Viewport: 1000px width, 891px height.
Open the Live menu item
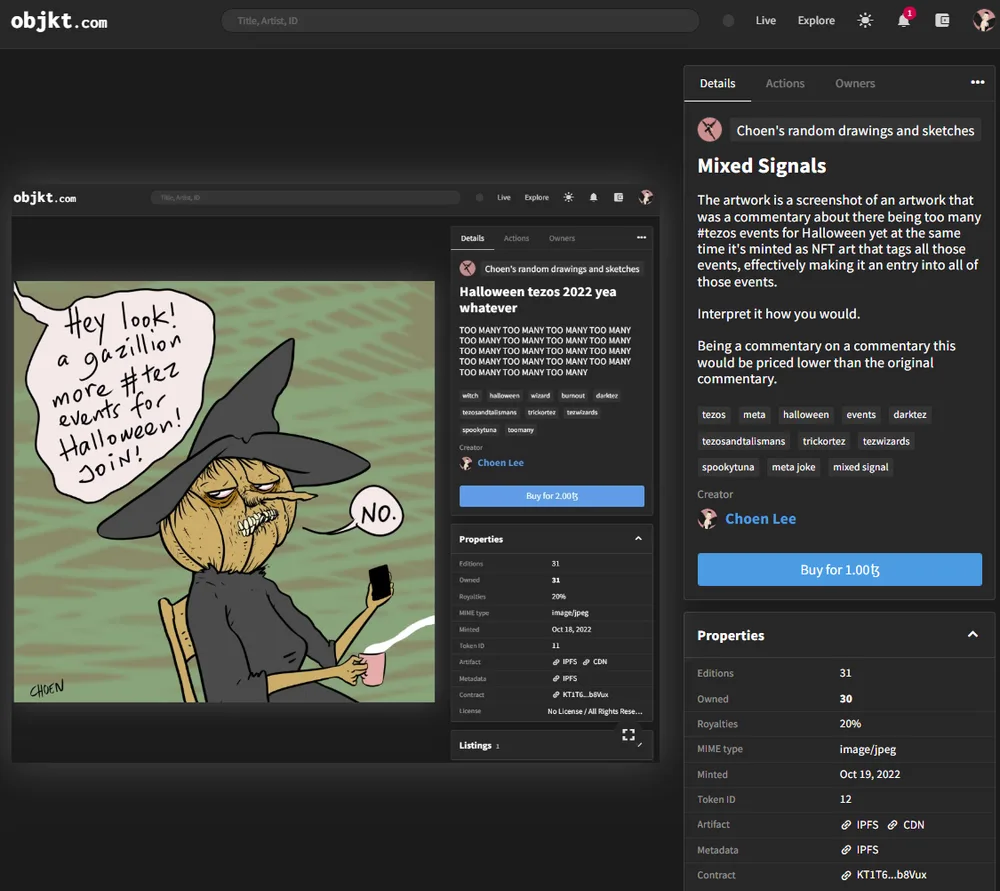[x=765, y=20]
